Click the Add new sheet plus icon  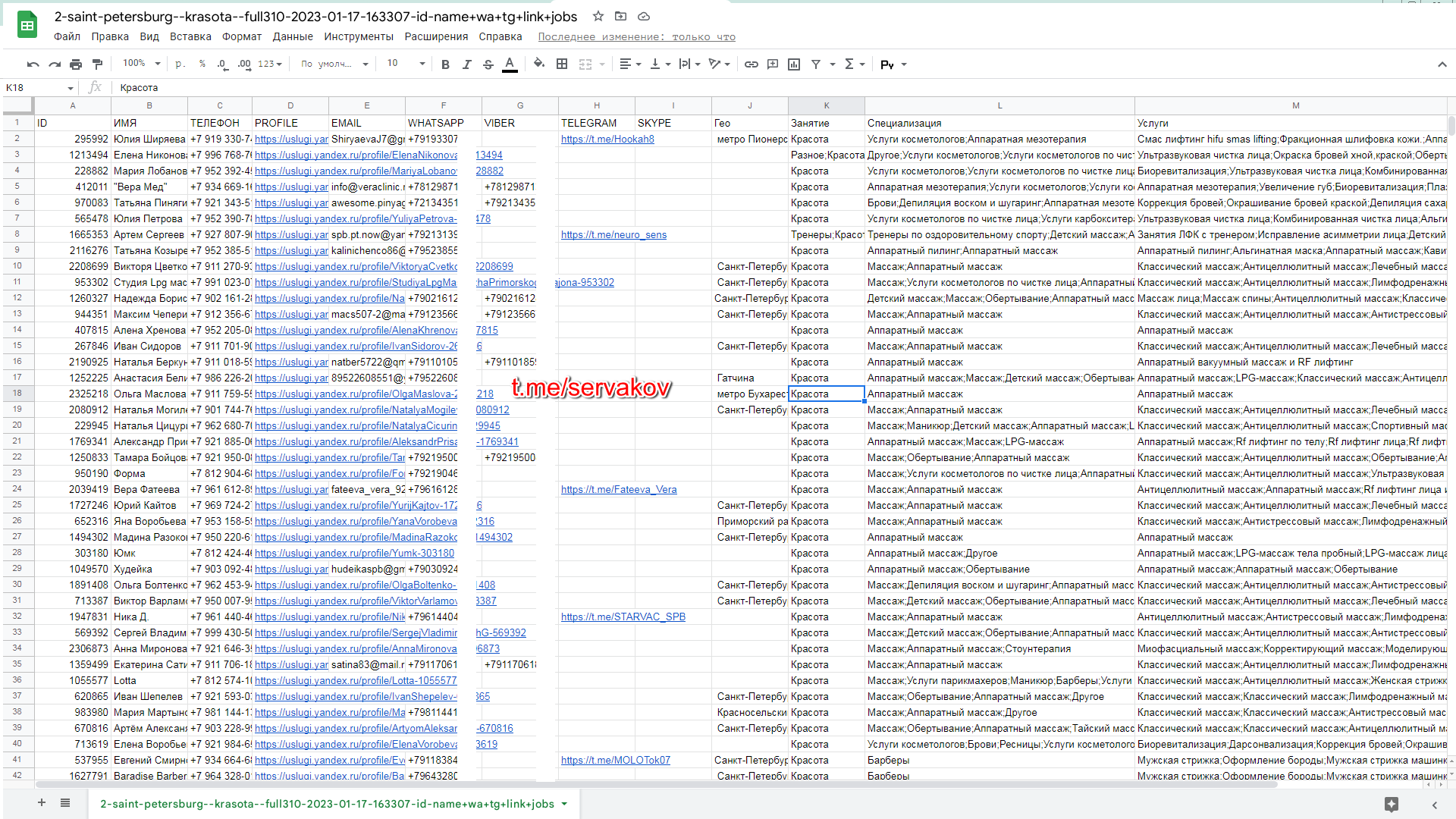click(x=42, y=803)
